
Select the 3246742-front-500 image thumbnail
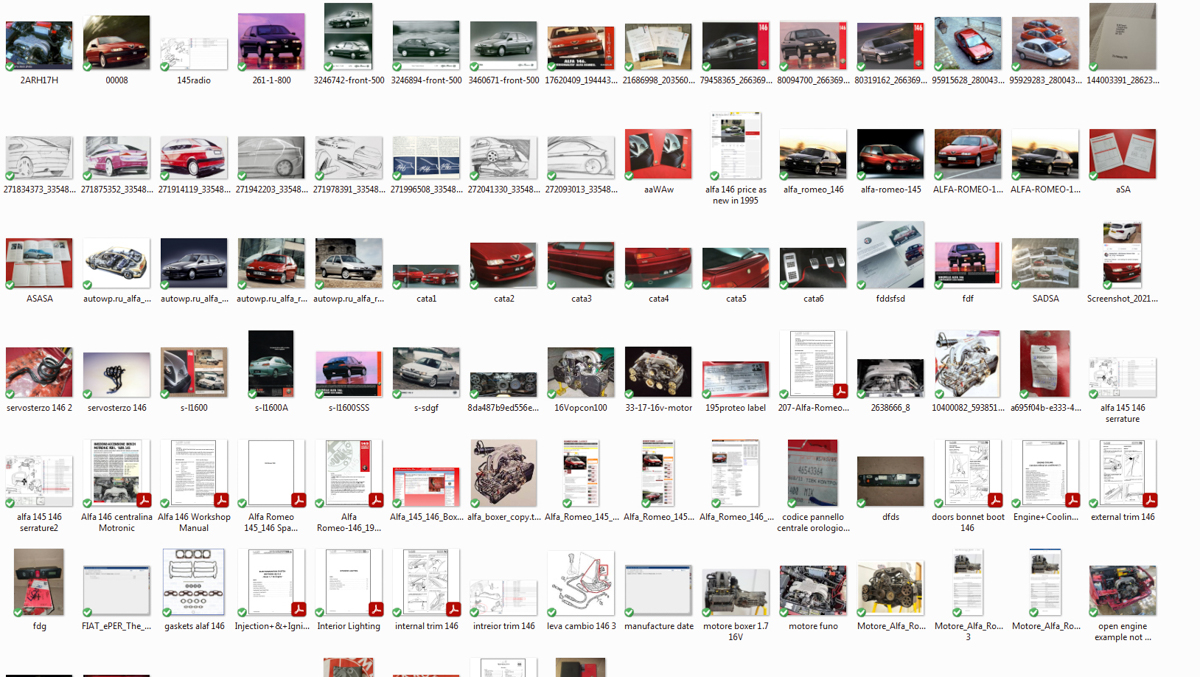click(348, 37)
